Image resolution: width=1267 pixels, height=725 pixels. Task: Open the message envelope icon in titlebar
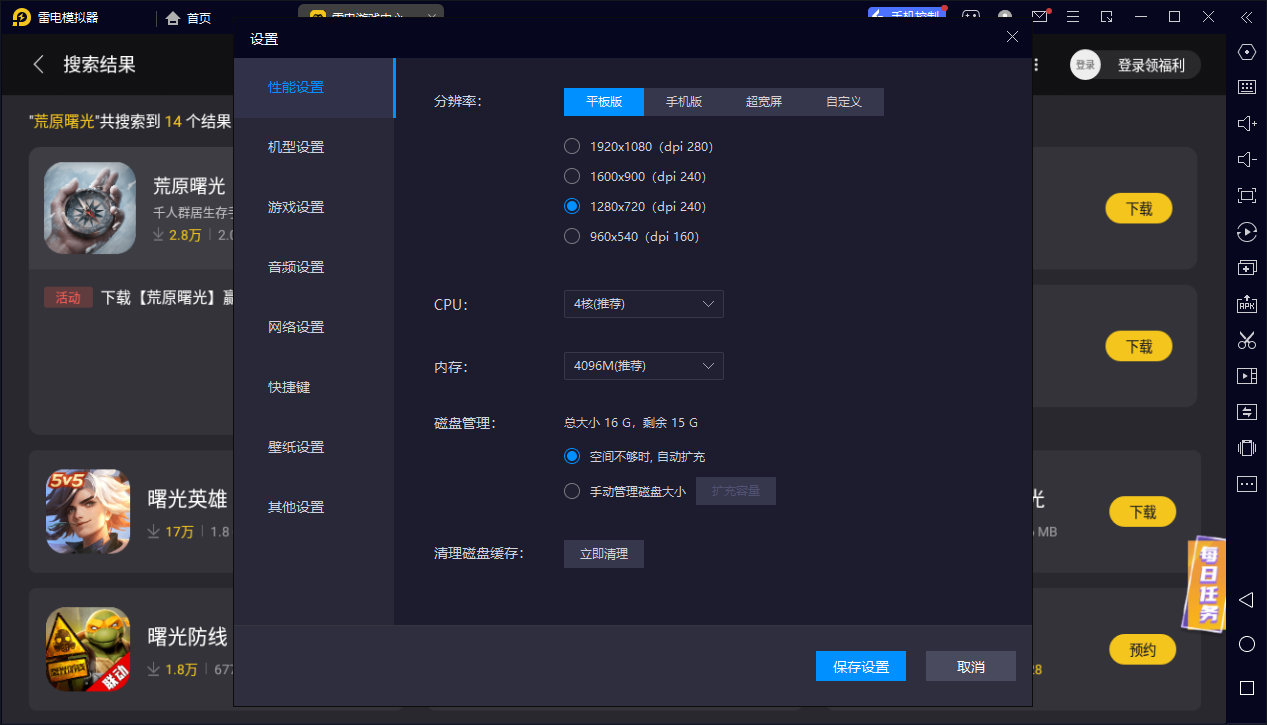pos(1040,17)
